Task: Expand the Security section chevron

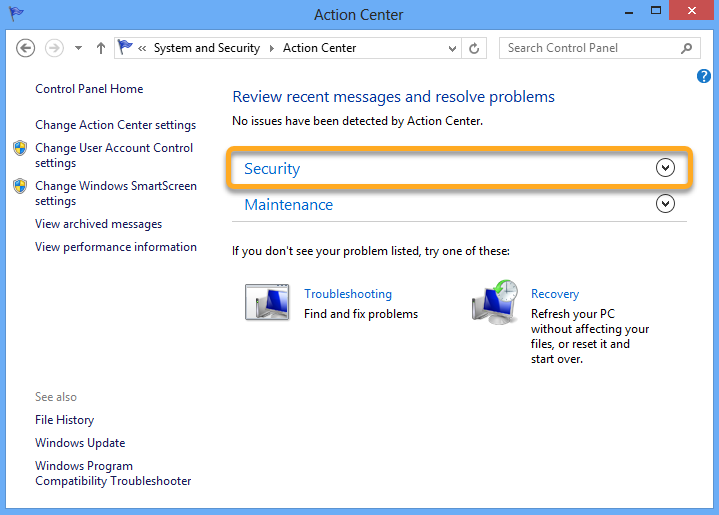Action: tap(666, 168)
